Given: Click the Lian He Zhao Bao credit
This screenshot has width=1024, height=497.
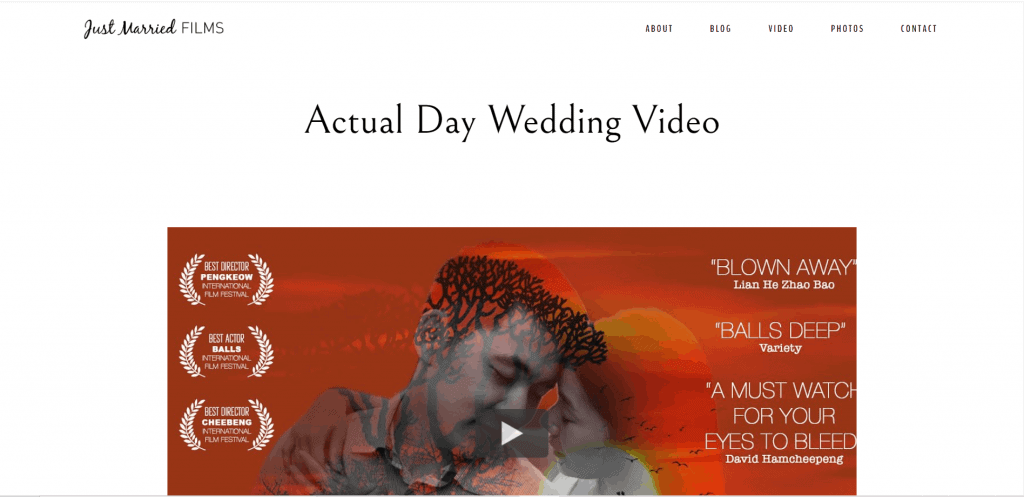Looking at the screenshot, I should (784, 285).
